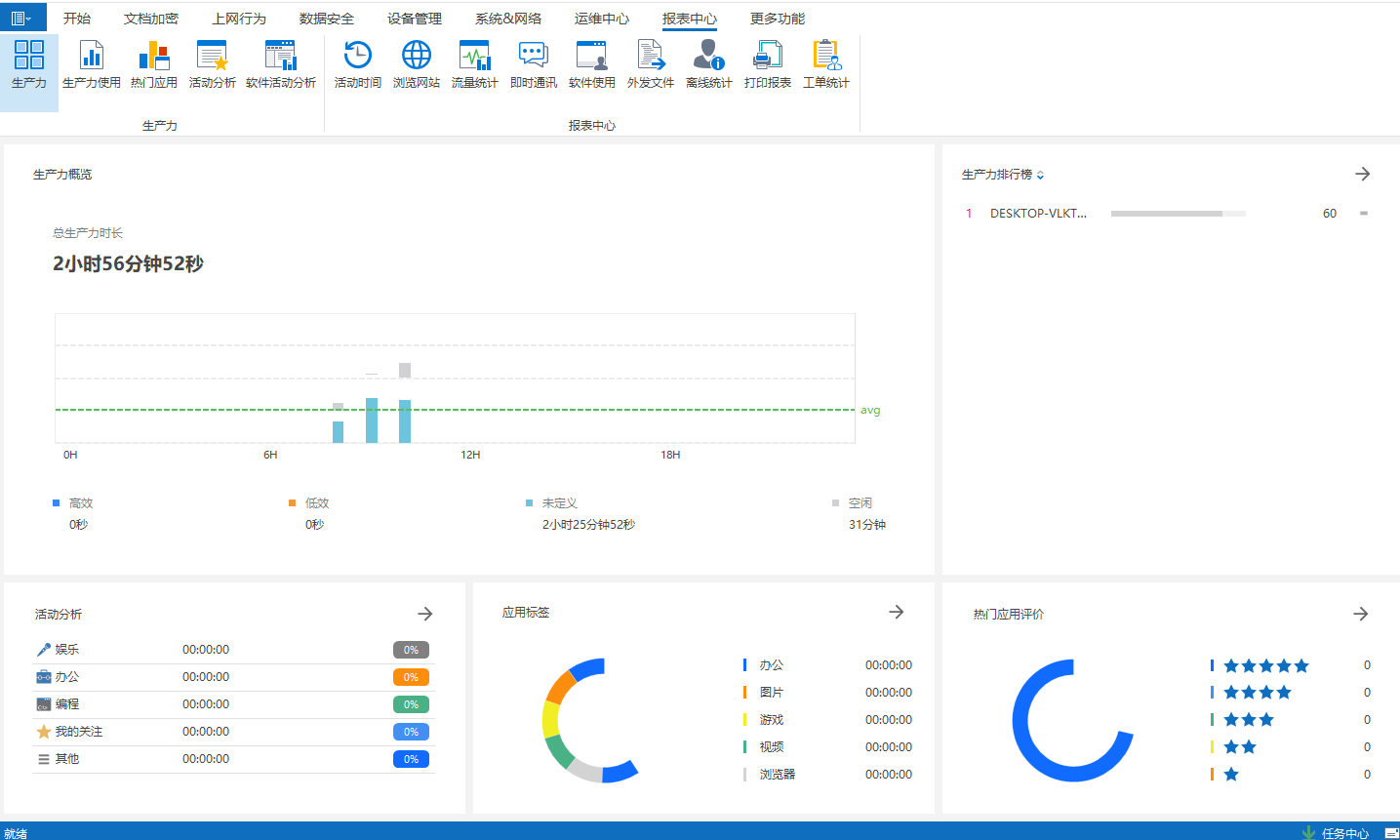Open the 即时通讯 chat icon
This screenshot has height=840, width=1400.
(534, 64)
